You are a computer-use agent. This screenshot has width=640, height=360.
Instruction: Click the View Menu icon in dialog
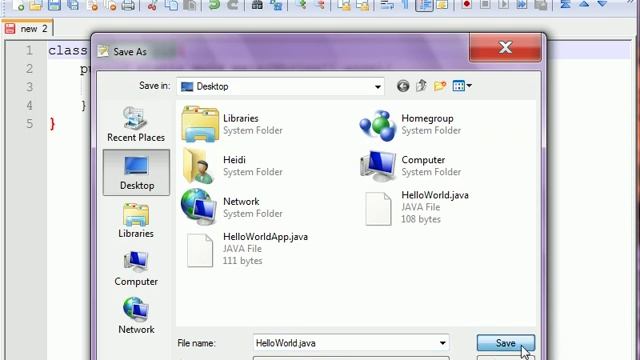[x=458, y=86]
